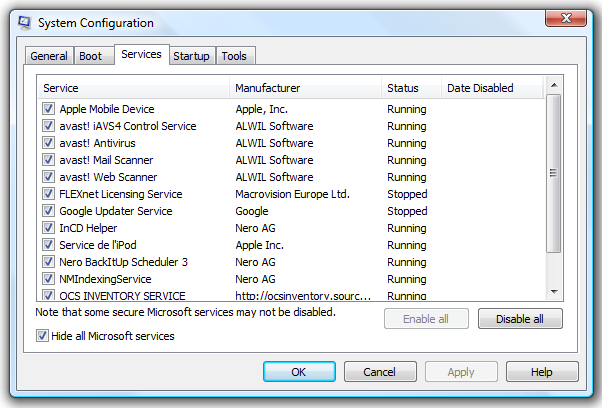Click ALWIL Software beside avast! Antivirus
The height and width of the screenshot is (408, 602).
(x=274, y=143)
